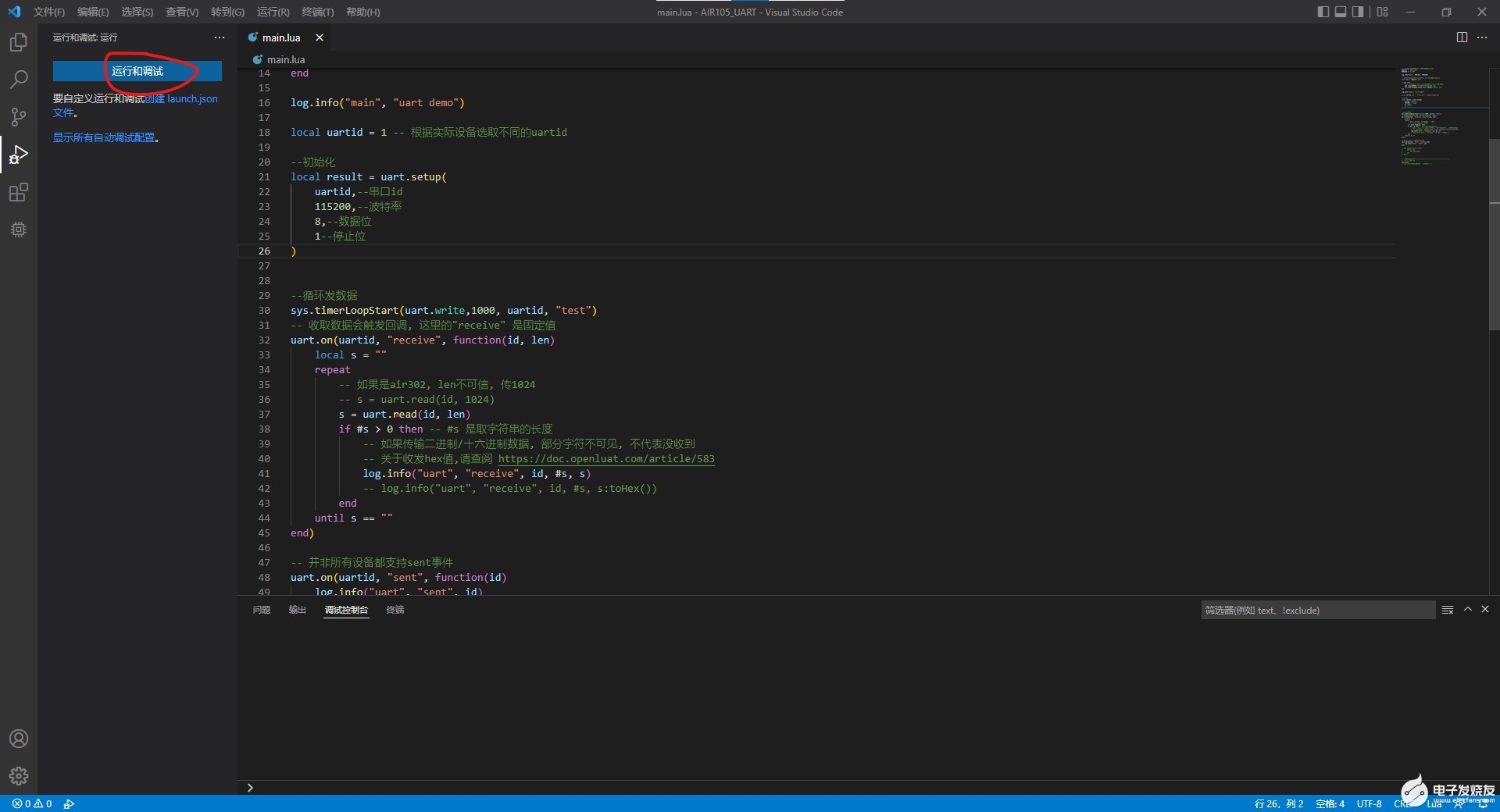Open the 运行(R) menu
1500x812 pixels.
click(x=273, y=12)
